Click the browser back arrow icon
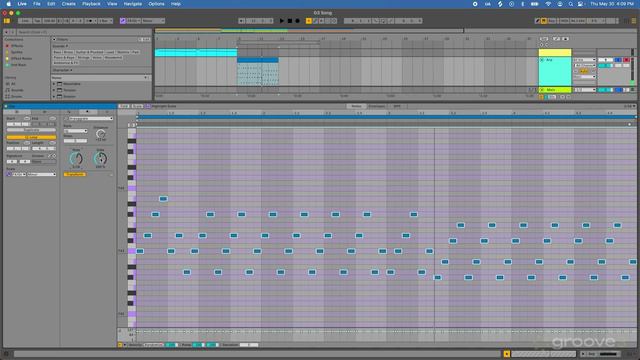This screenshot has width=640, height=360. click(6, 32)
